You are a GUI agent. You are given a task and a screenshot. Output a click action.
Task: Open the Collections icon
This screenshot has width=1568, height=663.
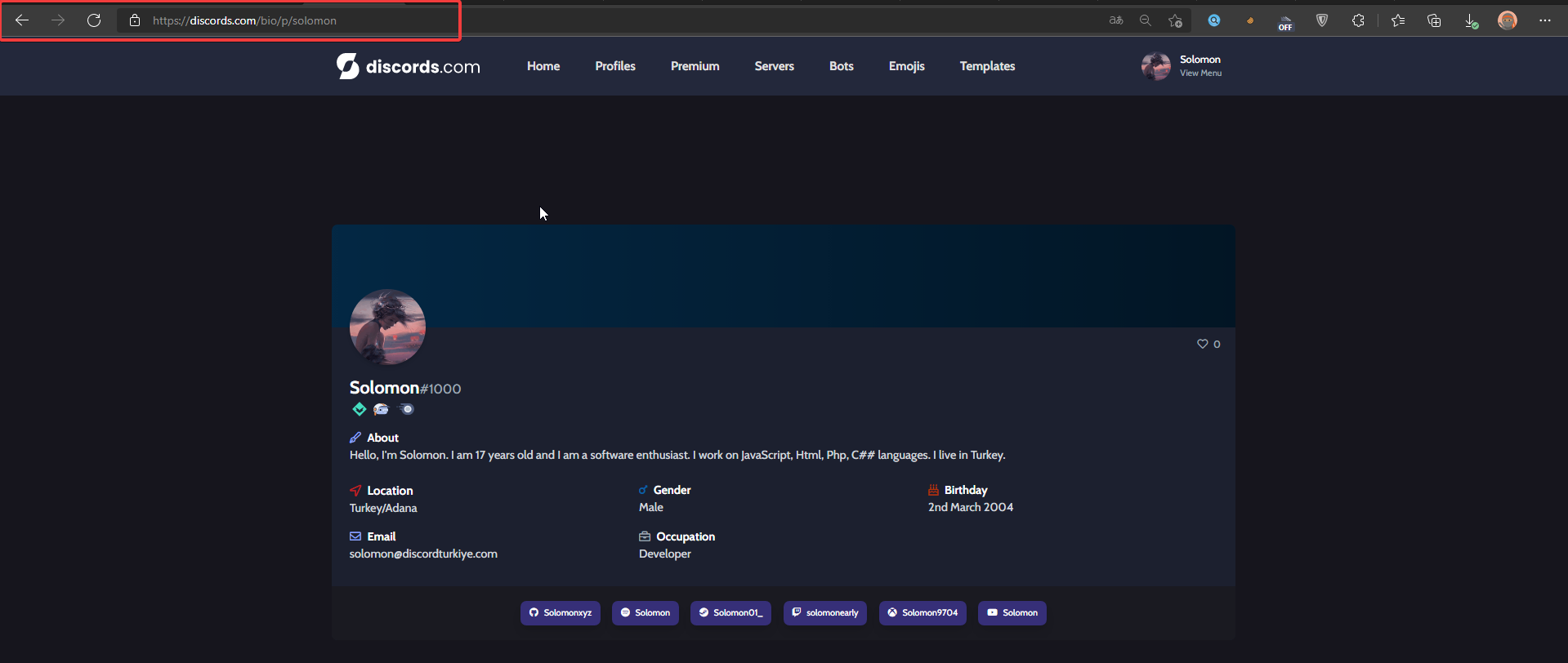coord(1434,20)
